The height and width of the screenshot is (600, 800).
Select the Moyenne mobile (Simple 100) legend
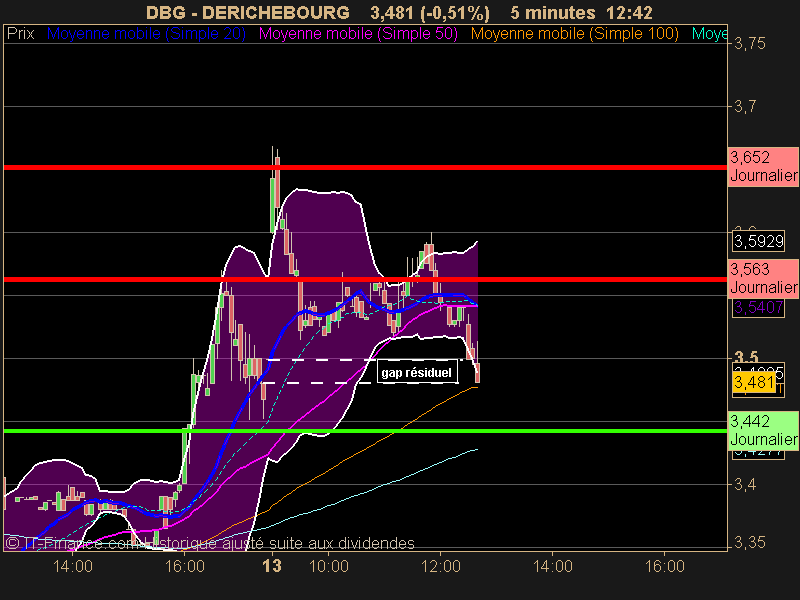point(574,34)
